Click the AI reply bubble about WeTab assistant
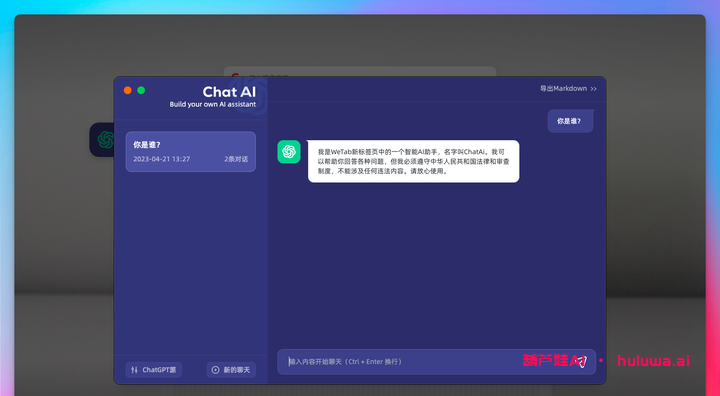 414,161
